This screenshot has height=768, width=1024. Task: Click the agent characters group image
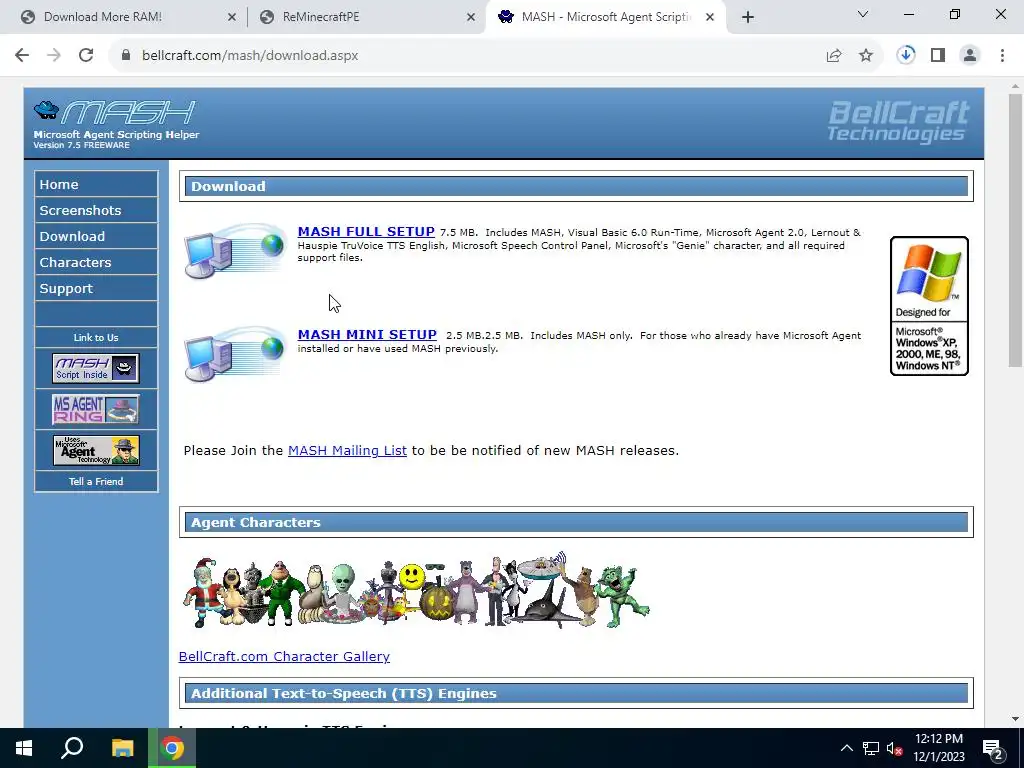(416, 590)
